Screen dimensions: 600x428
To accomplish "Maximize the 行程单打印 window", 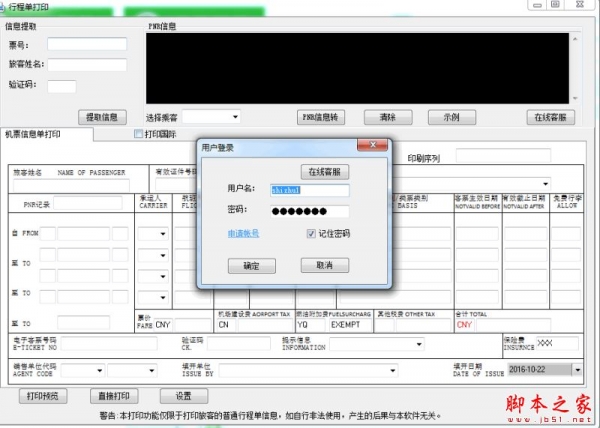I will [x=555, y=5].
